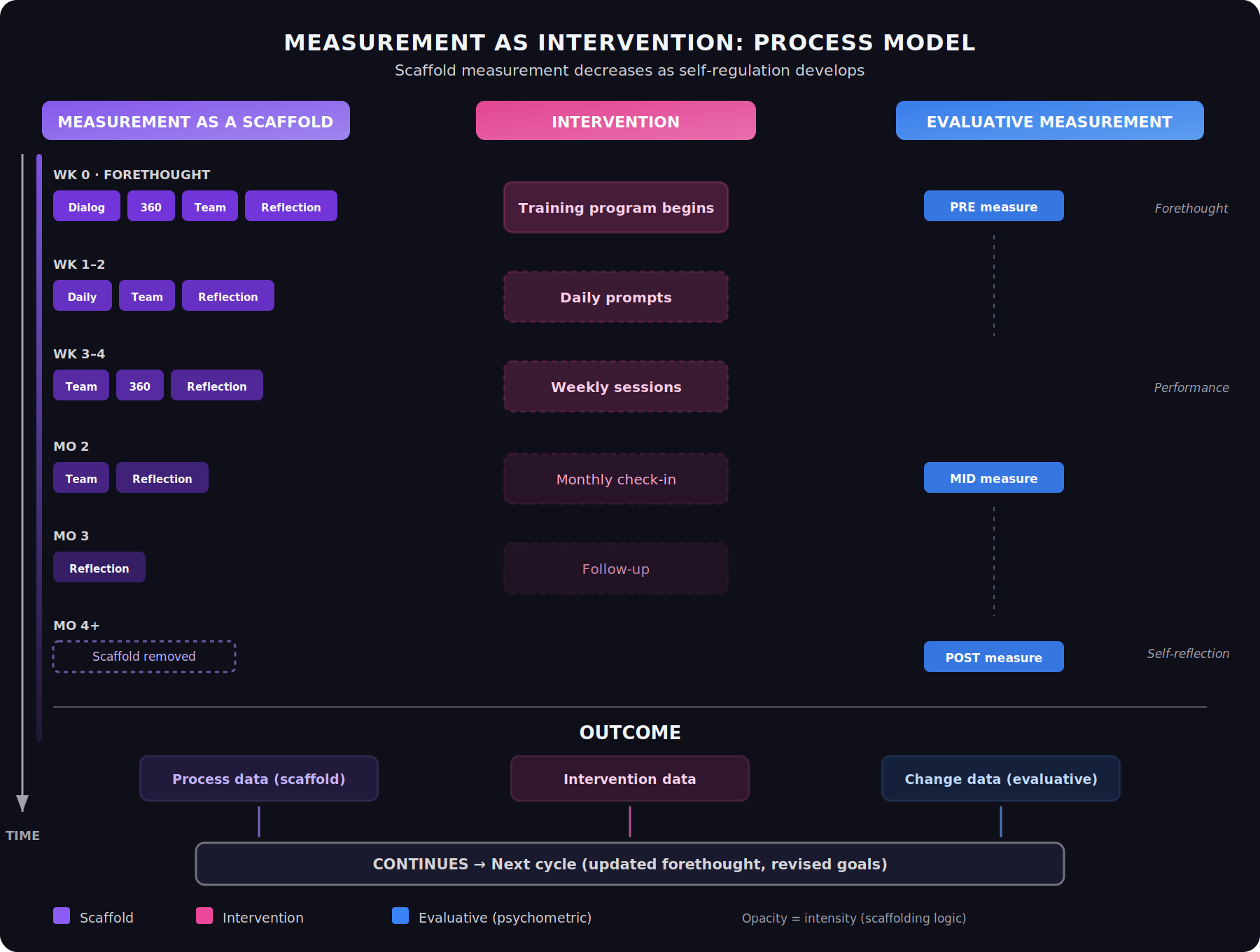Pick the Reflection chip under MO 2
The height and width of the screenshot is (952, 1260).
point(162,477)
